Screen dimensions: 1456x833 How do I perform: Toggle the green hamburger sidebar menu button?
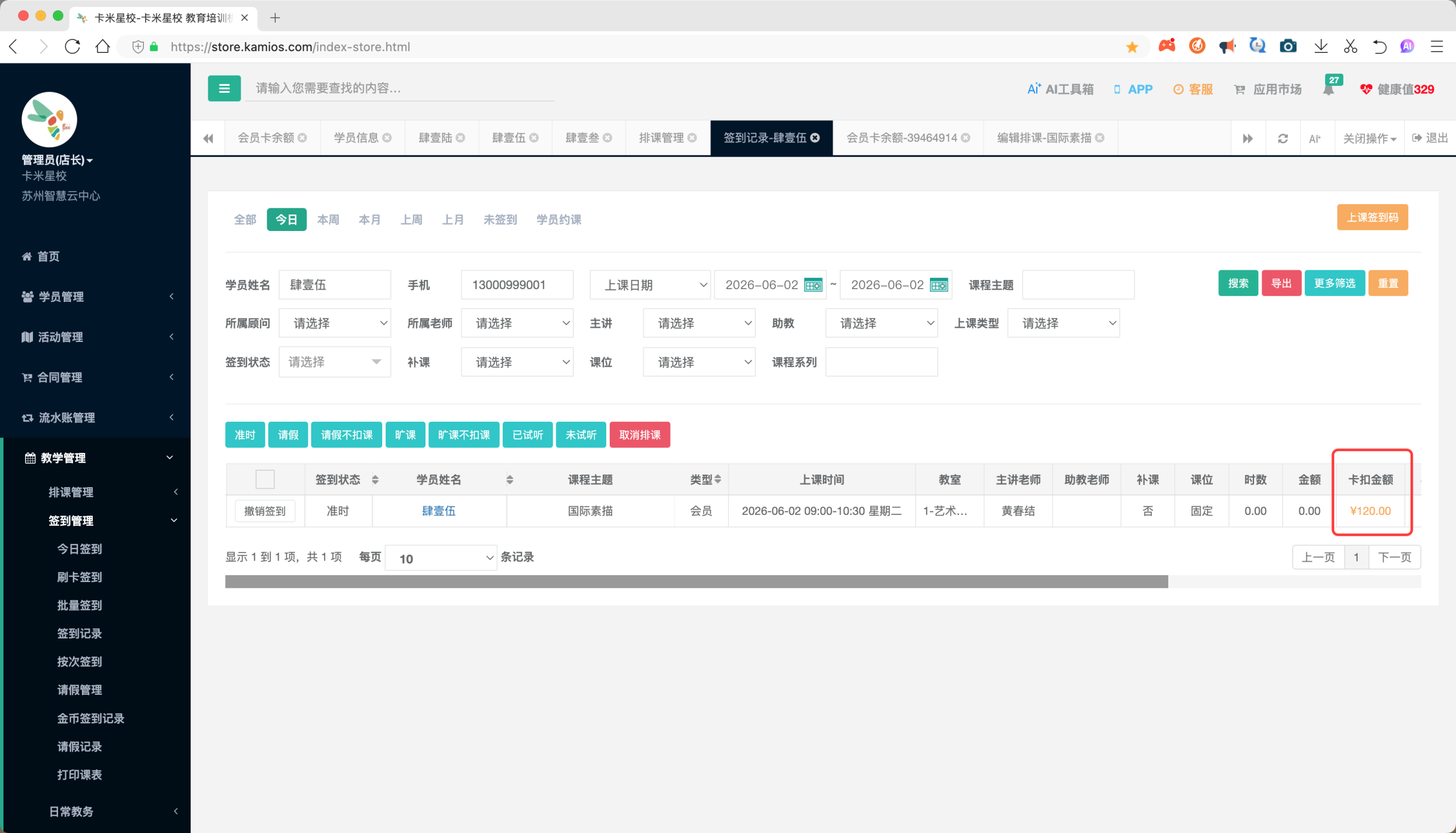(224, 89)
